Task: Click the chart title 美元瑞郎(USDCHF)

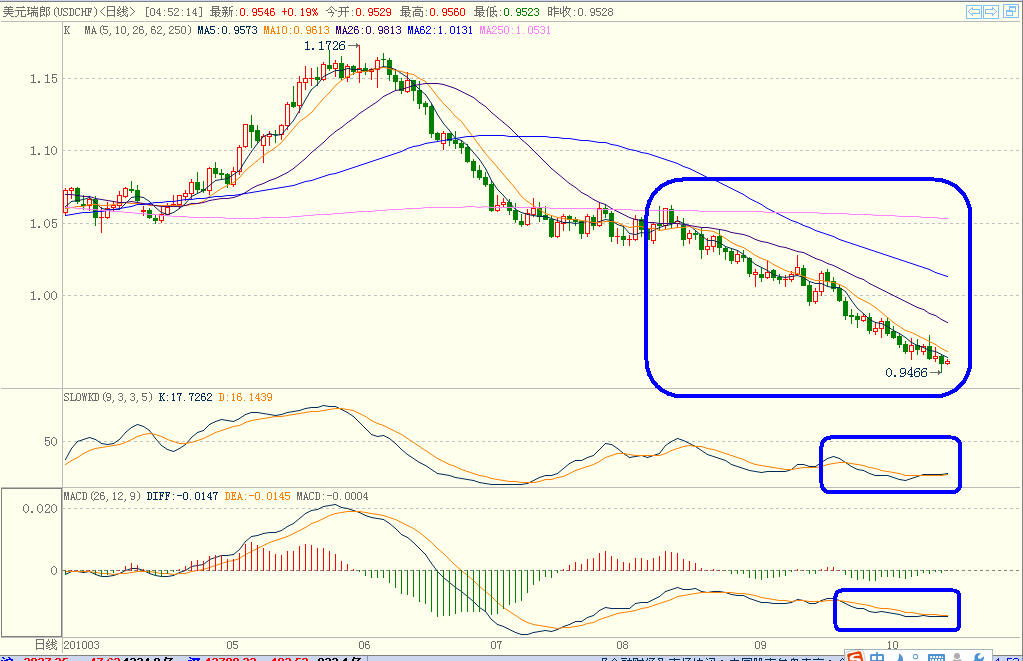Action: point(50,12)
